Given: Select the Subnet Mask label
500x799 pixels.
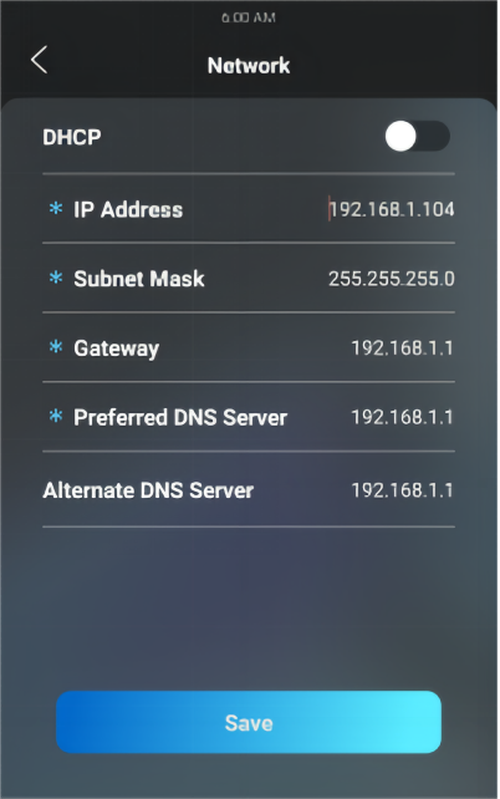Looking at the screenshot, I should click(x=139, y=279).
